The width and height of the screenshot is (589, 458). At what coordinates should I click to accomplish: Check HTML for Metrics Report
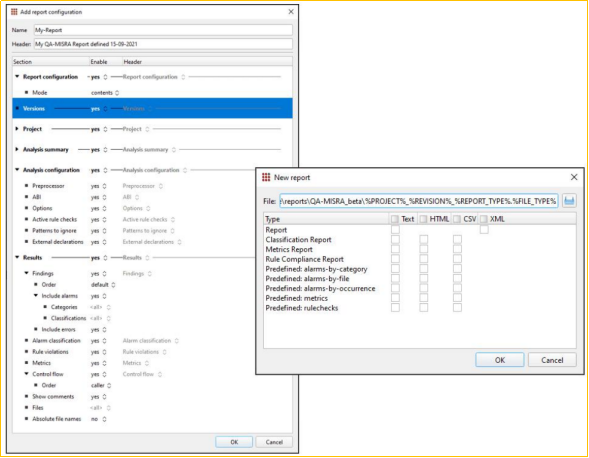[x=424, y=249]
